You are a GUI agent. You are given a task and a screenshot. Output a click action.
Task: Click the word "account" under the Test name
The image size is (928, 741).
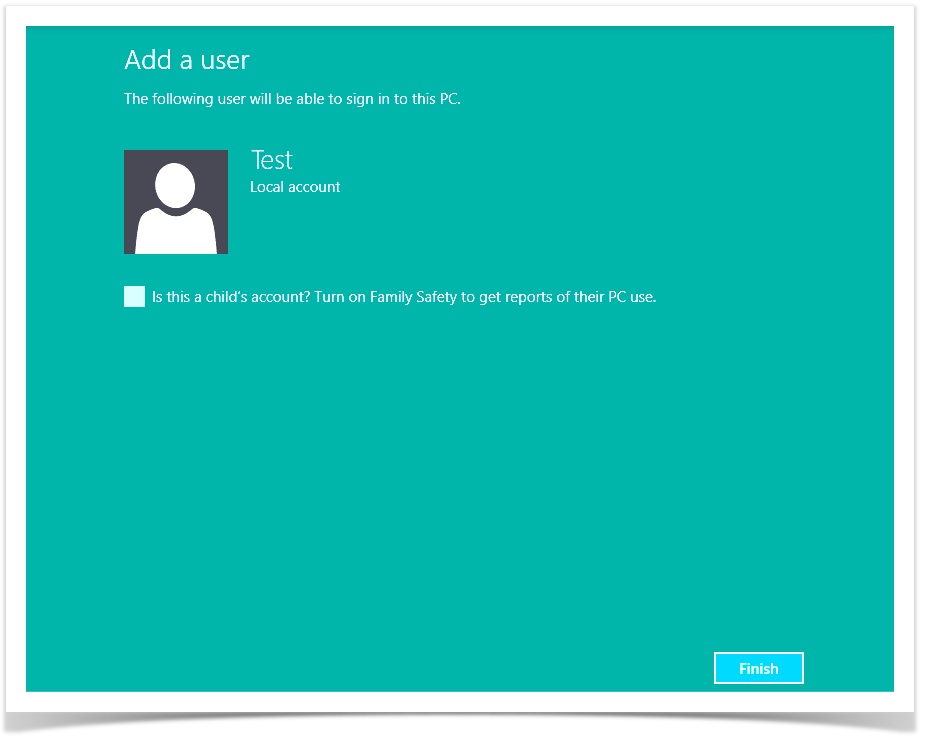point(313,187)
